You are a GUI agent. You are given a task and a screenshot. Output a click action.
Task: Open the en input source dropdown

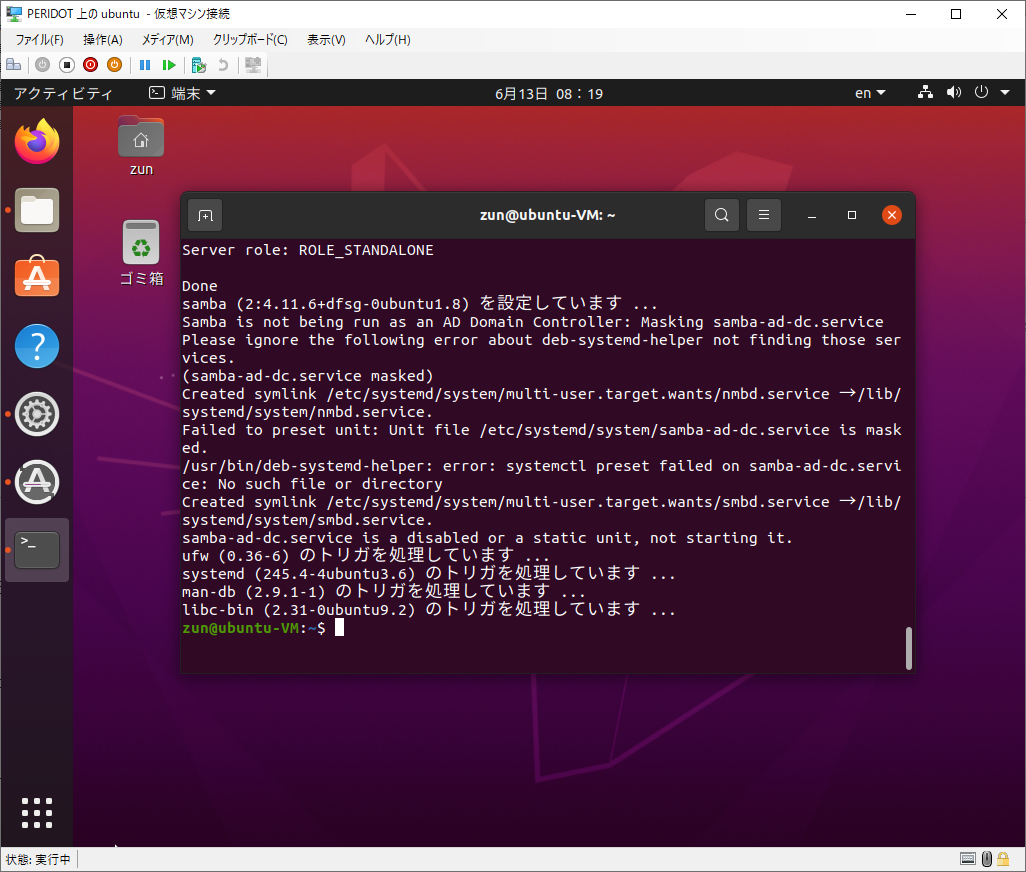(870, 94)
